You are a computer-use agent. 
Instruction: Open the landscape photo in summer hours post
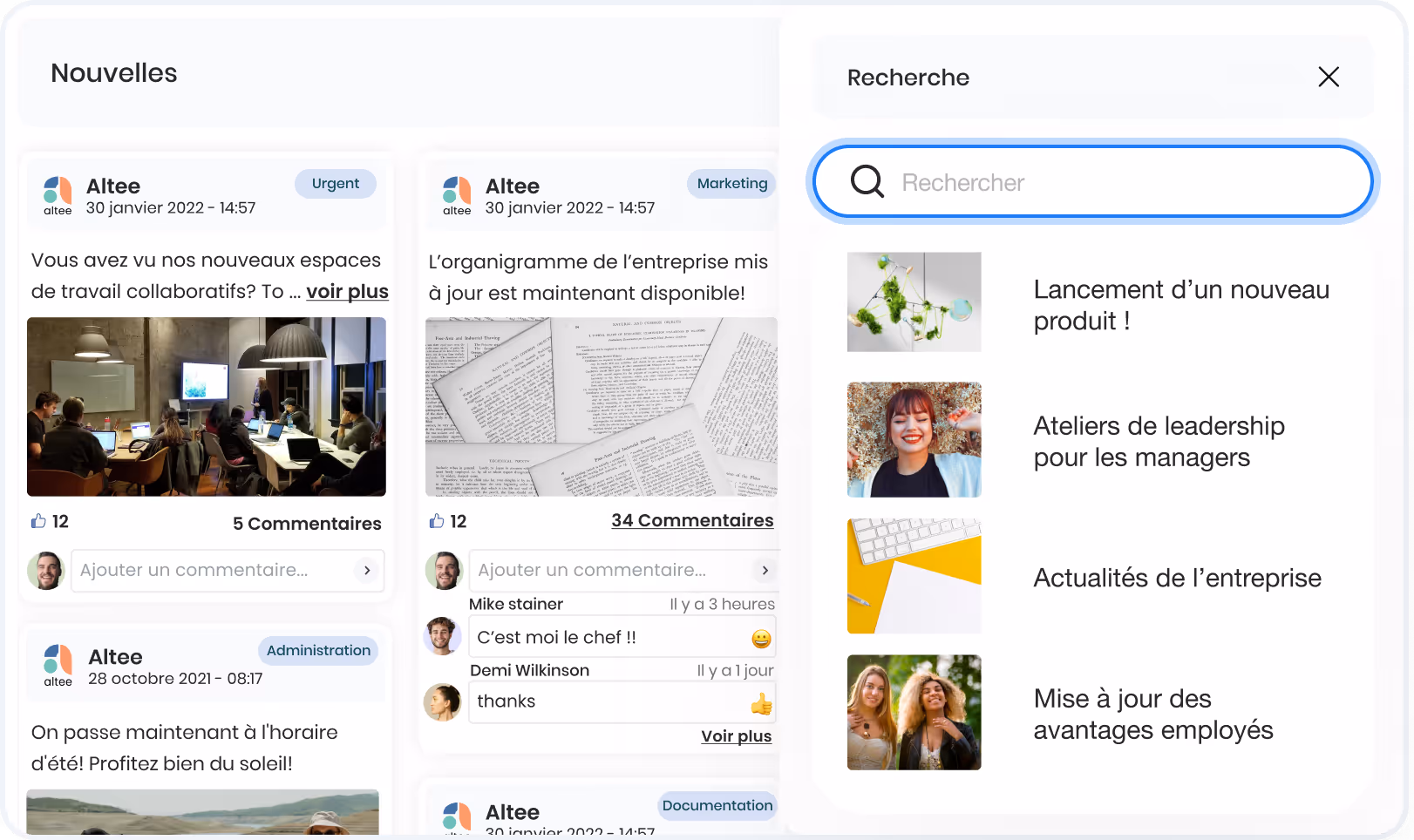[203, 812]
